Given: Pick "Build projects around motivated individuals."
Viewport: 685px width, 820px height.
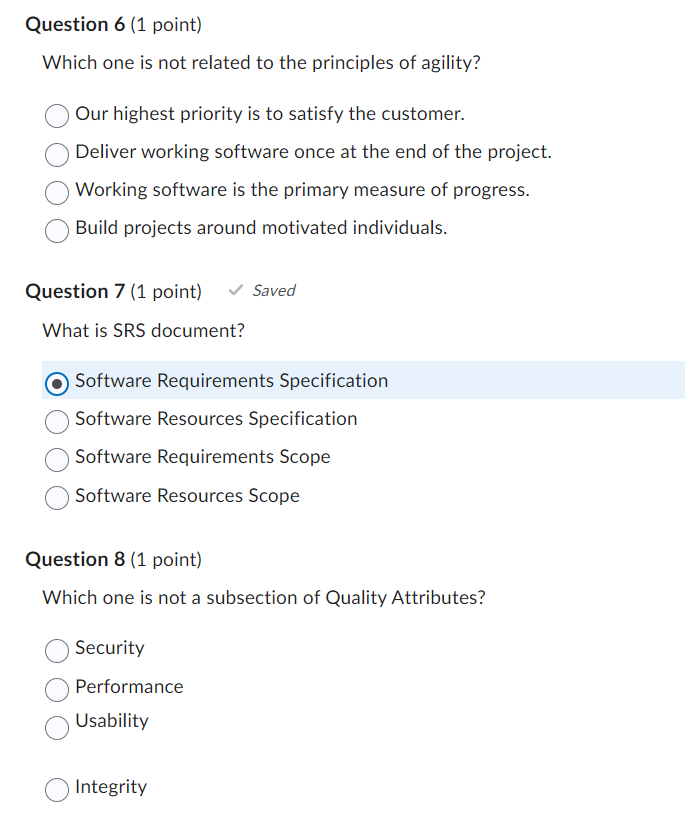Looking at the screenshot, I should [57, 231].
